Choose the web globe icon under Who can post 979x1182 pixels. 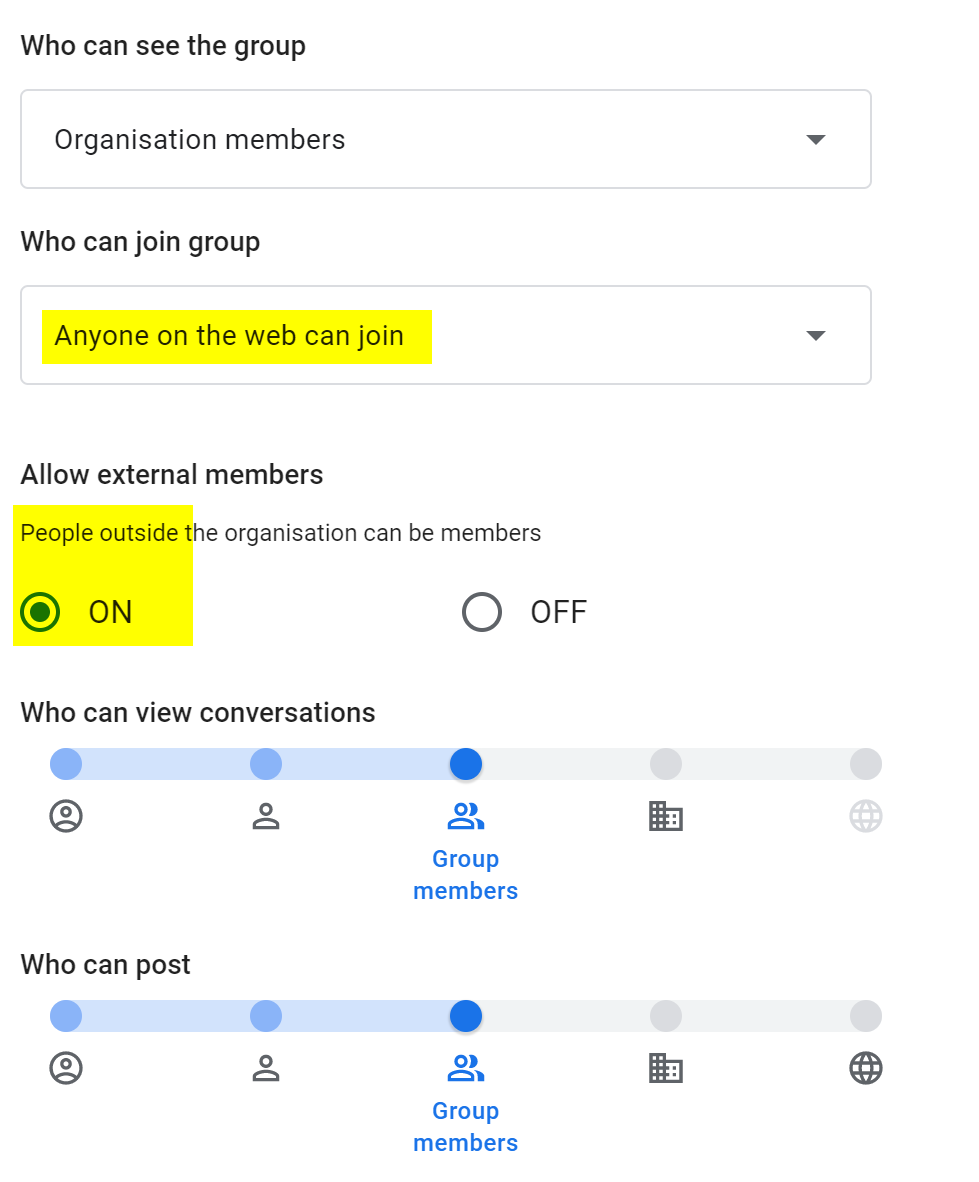(866, 1069)
